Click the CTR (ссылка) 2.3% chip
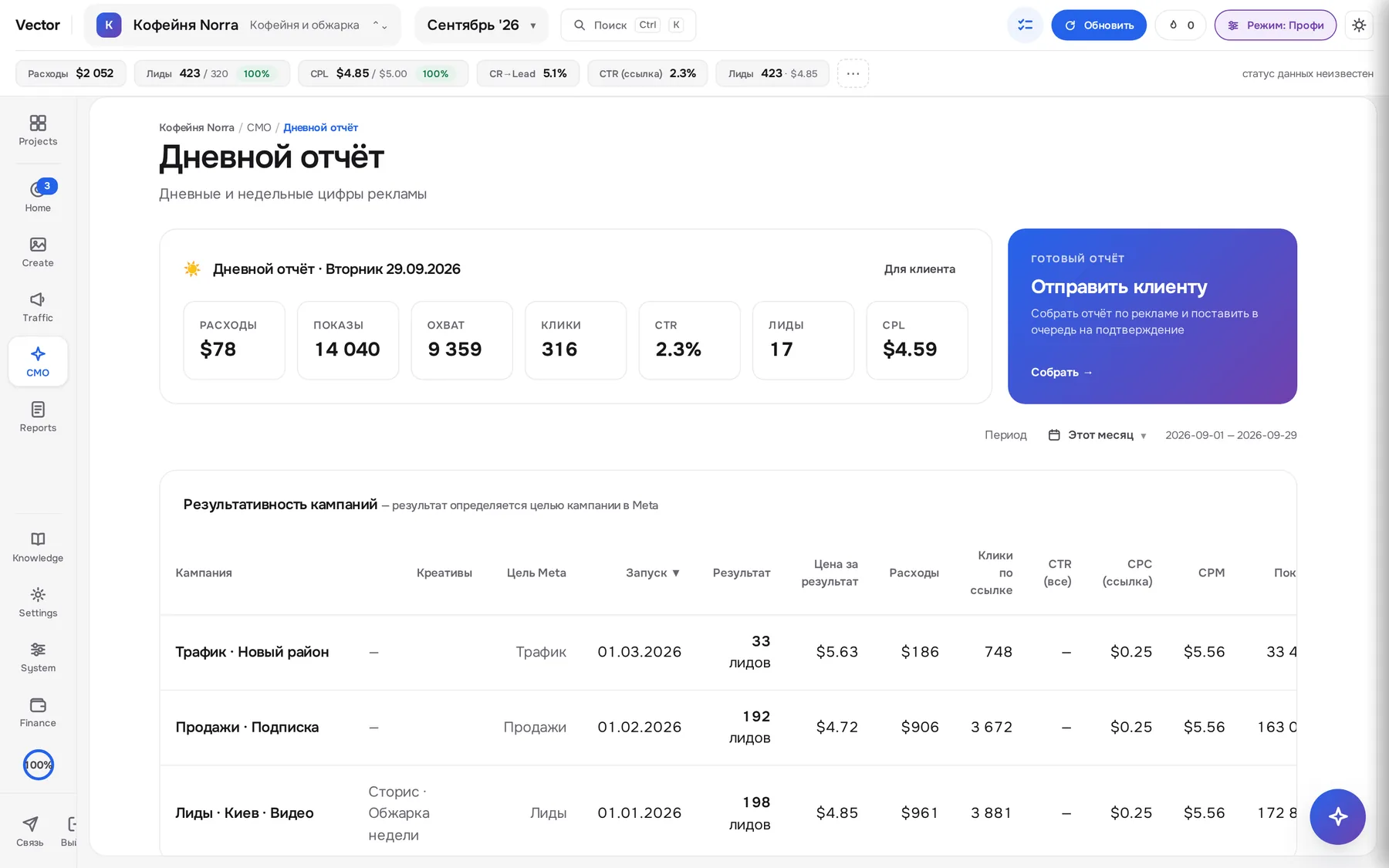The height and width of the screenshot is (868, 1389). [x=647, y=73]
